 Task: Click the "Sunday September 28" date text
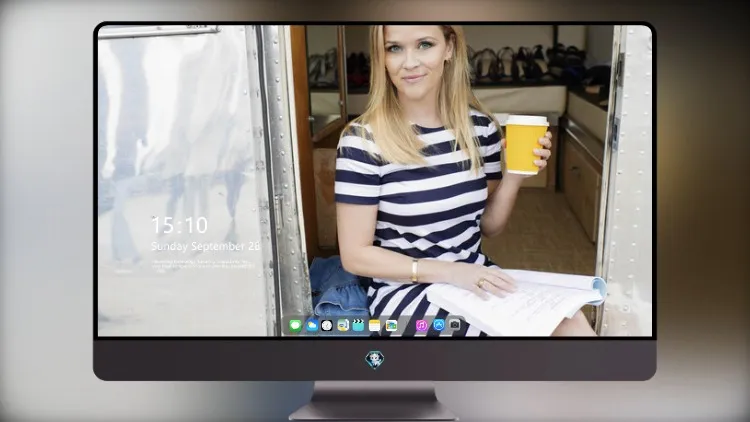point(205,246)
